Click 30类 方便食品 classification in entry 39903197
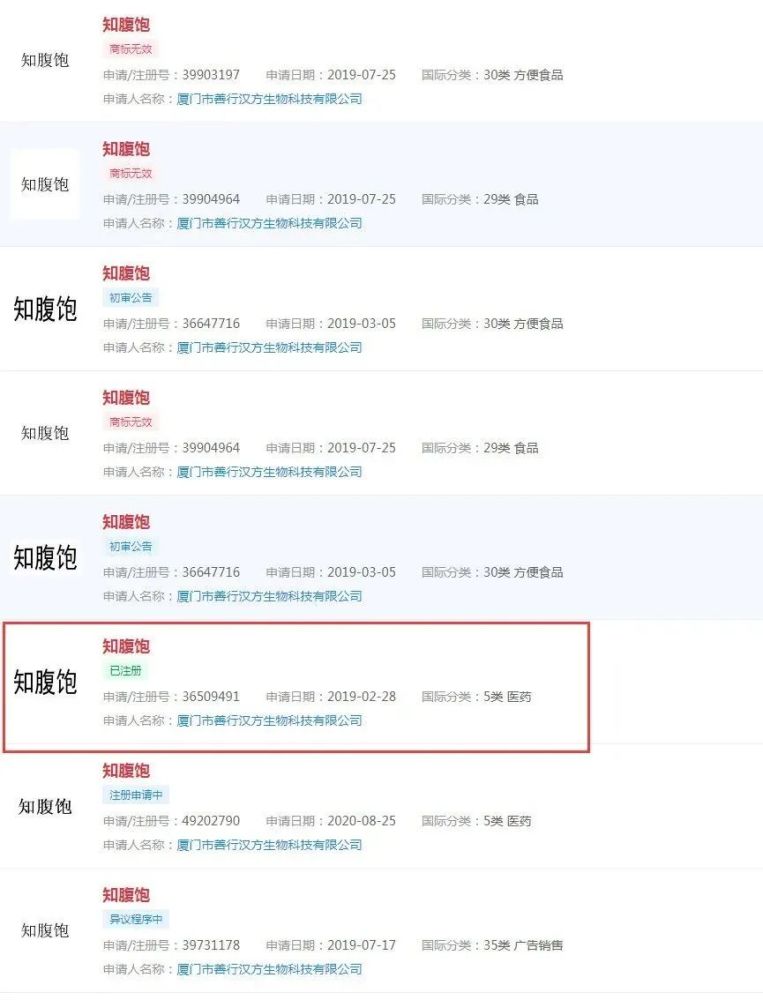 (523, 75)
